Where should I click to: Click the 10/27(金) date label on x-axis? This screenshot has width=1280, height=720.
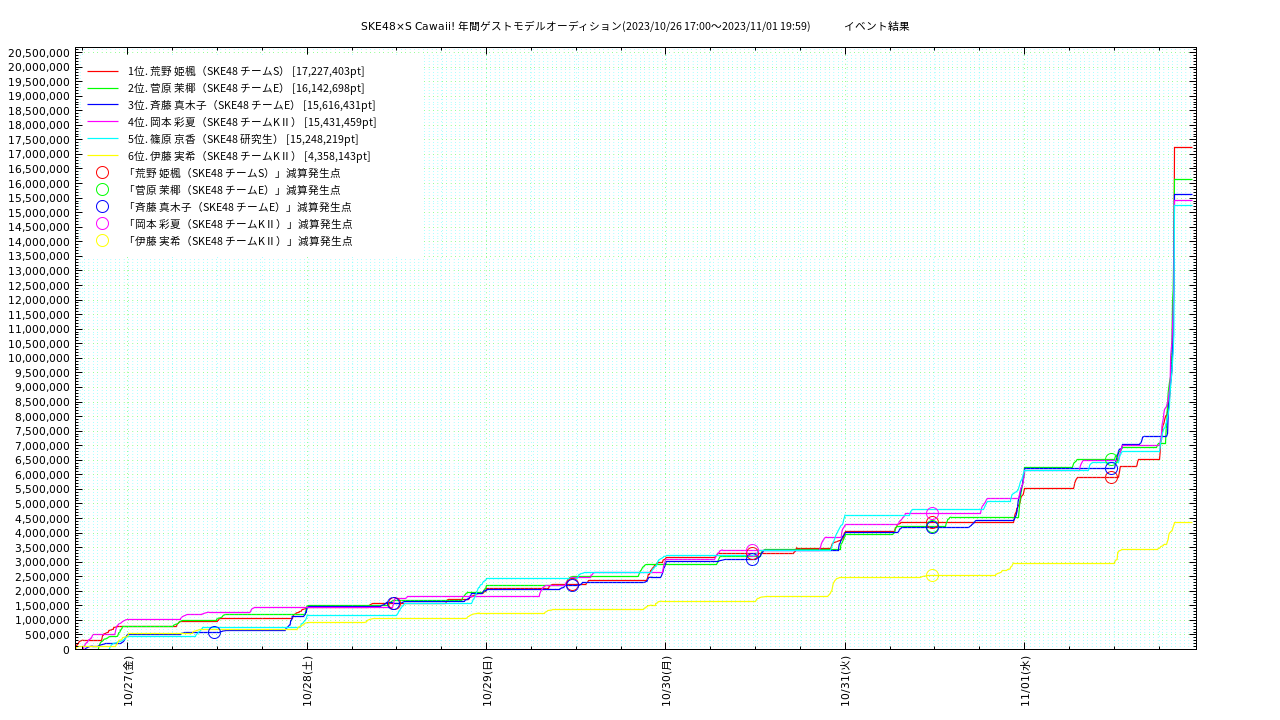[129, 681]
